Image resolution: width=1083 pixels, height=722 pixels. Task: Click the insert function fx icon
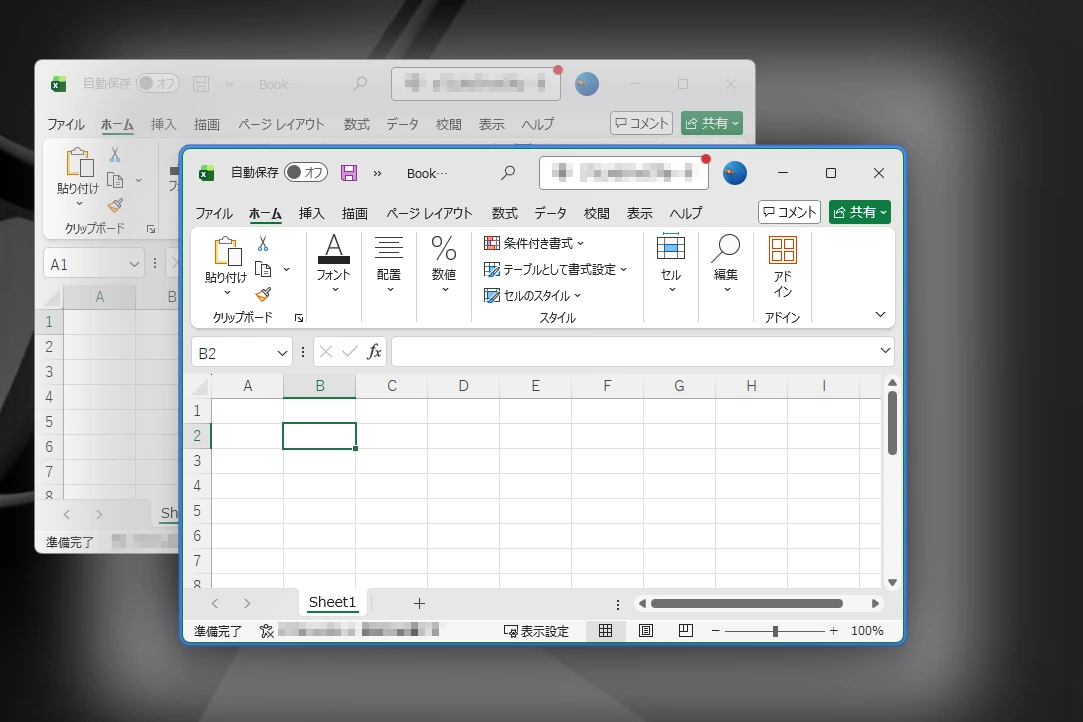374,352
